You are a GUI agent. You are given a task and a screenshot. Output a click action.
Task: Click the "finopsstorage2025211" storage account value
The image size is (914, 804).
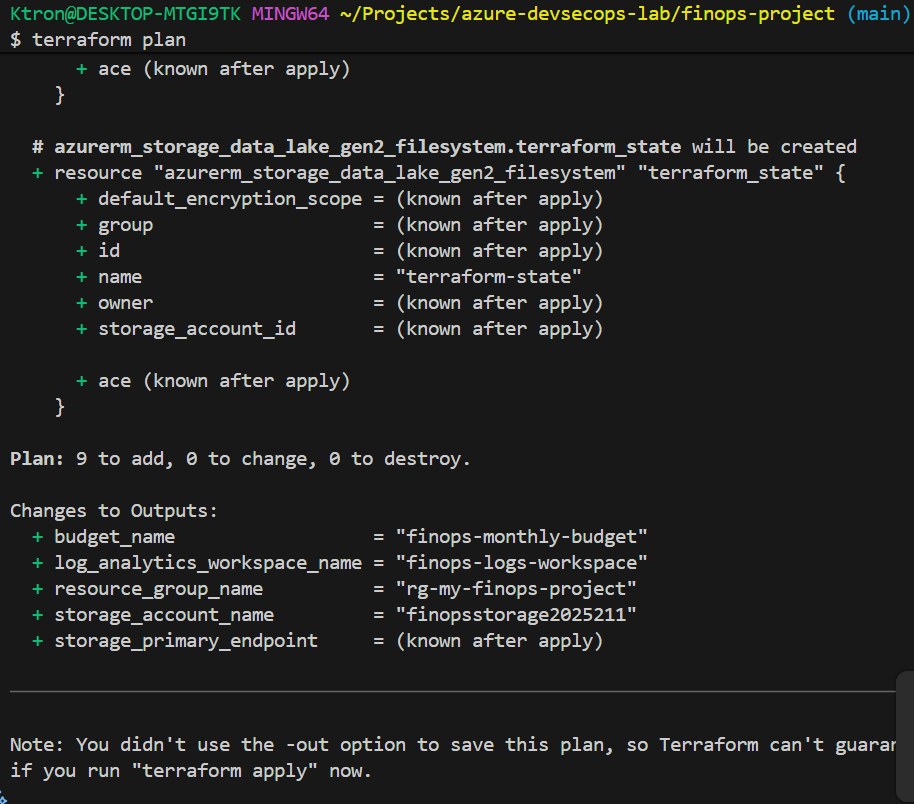pyautogui.click(x=516, y=615)
